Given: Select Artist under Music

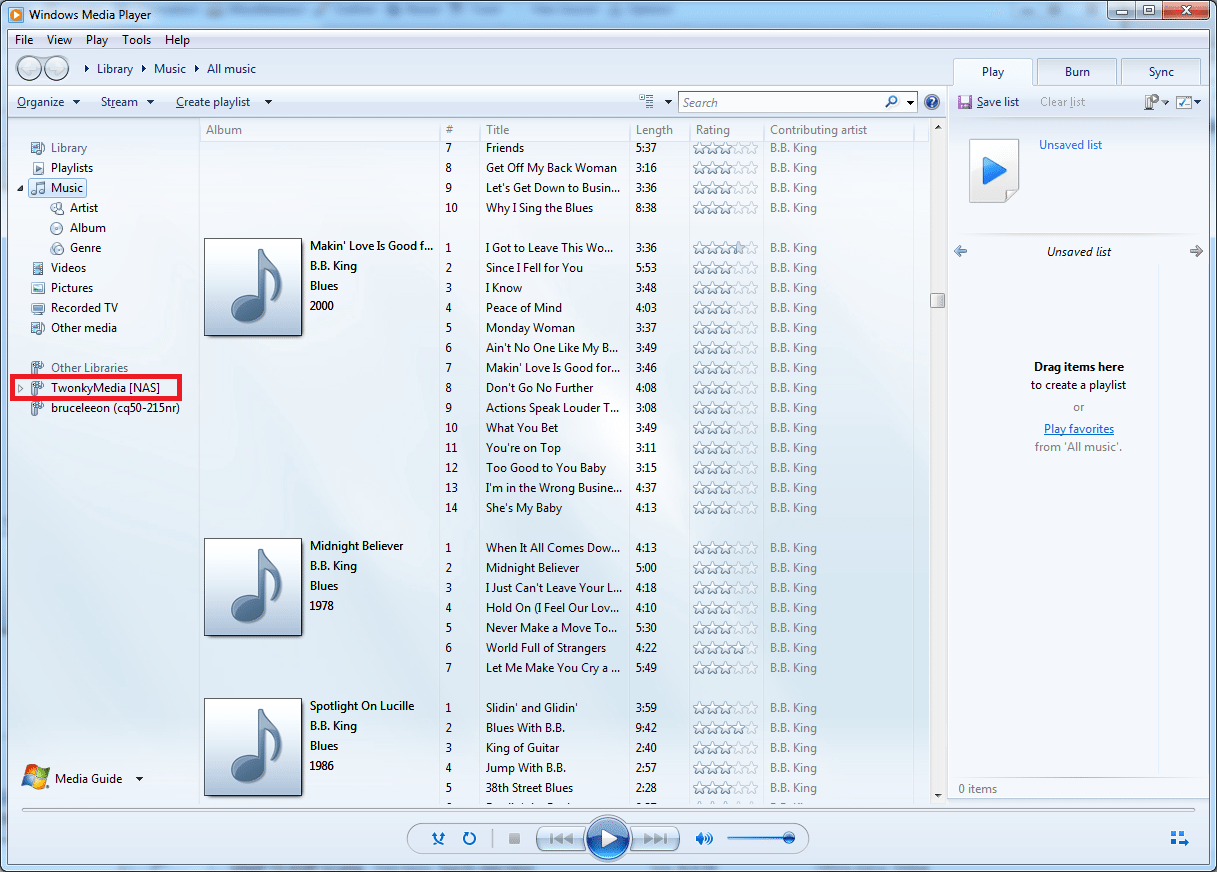Looking at the screenshot, I should 84,208.
